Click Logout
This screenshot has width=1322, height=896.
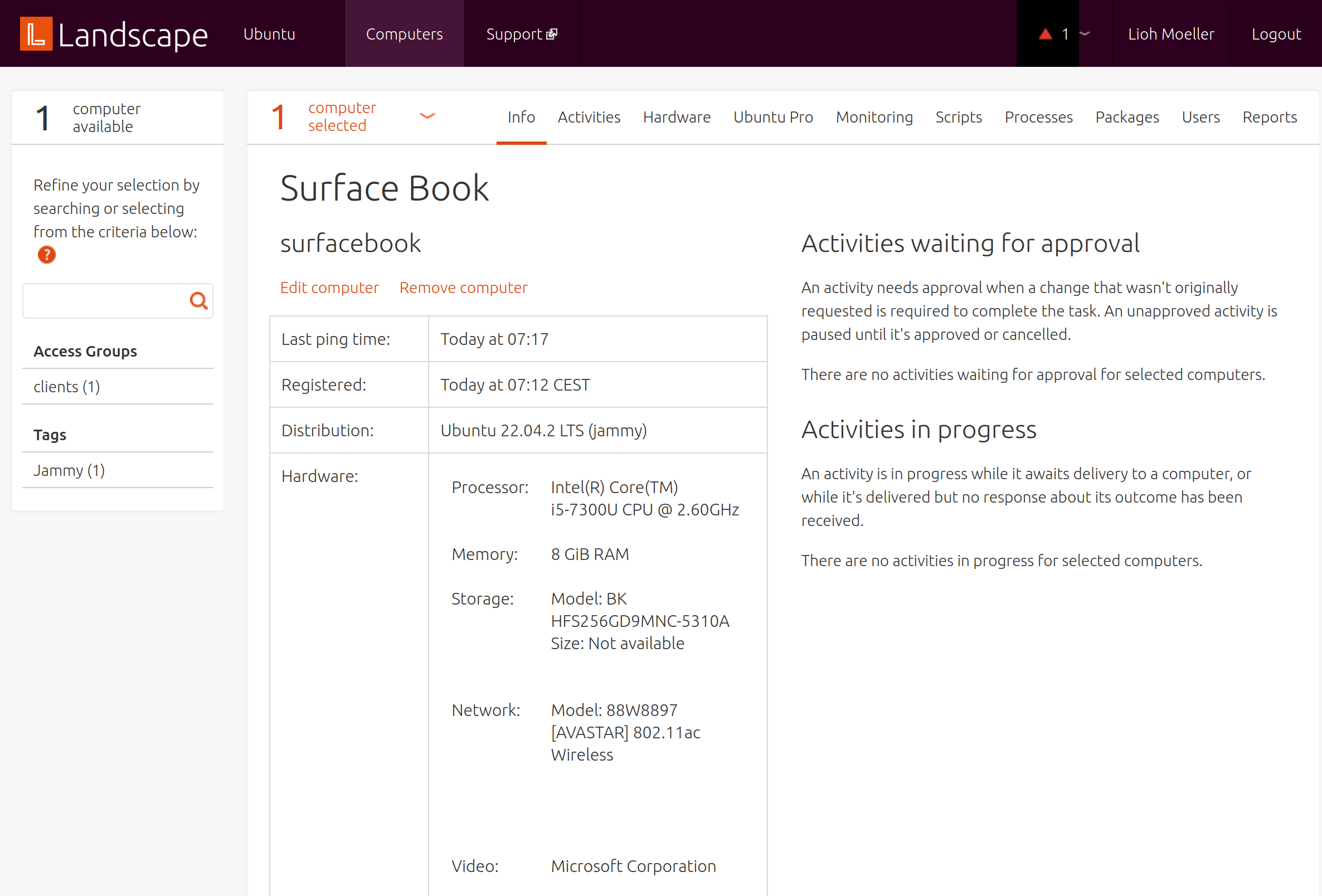tap(1276, 34)
